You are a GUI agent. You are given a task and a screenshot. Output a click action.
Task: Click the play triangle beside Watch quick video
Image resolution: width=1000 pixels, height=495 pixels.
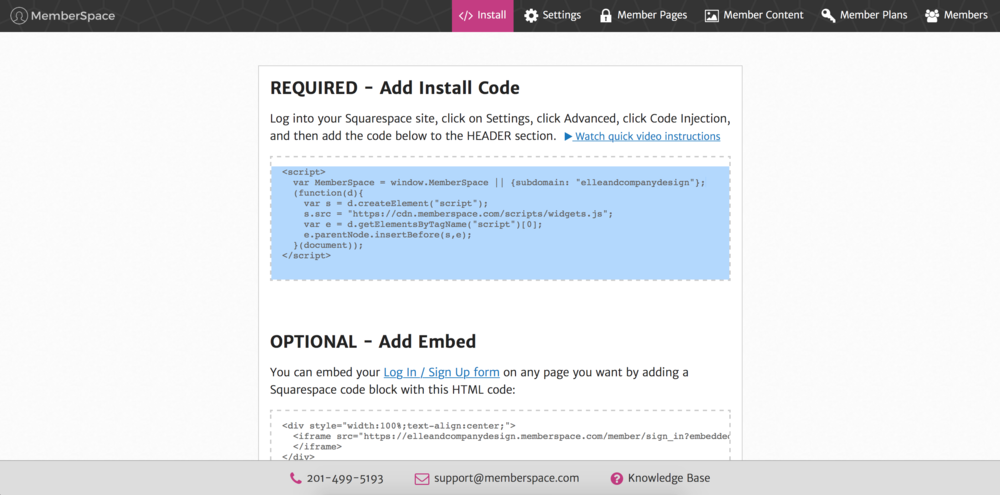click(x=568, y=137)
